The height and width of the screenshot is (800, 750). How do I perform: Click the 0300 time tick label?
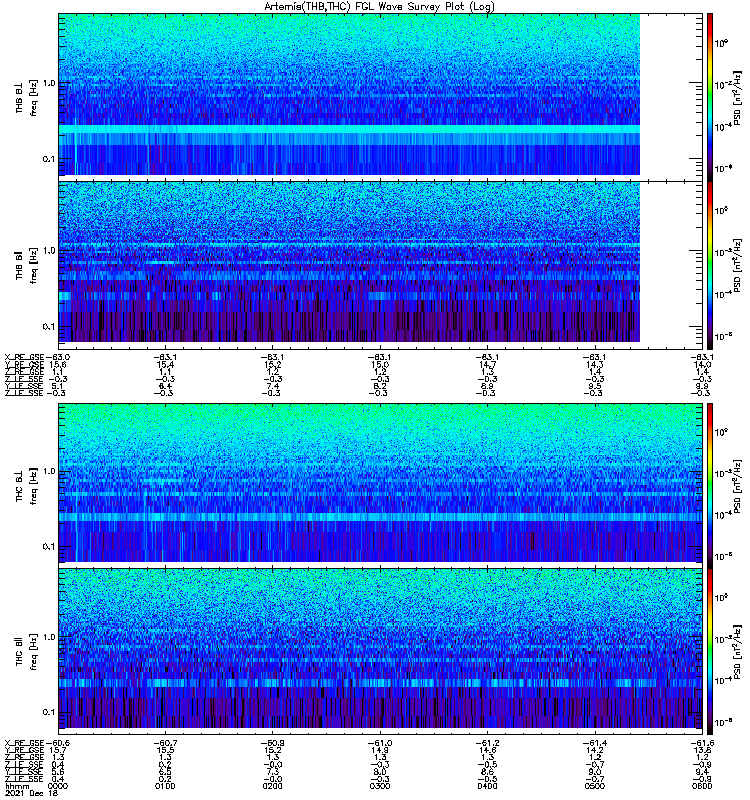(380, 786)
